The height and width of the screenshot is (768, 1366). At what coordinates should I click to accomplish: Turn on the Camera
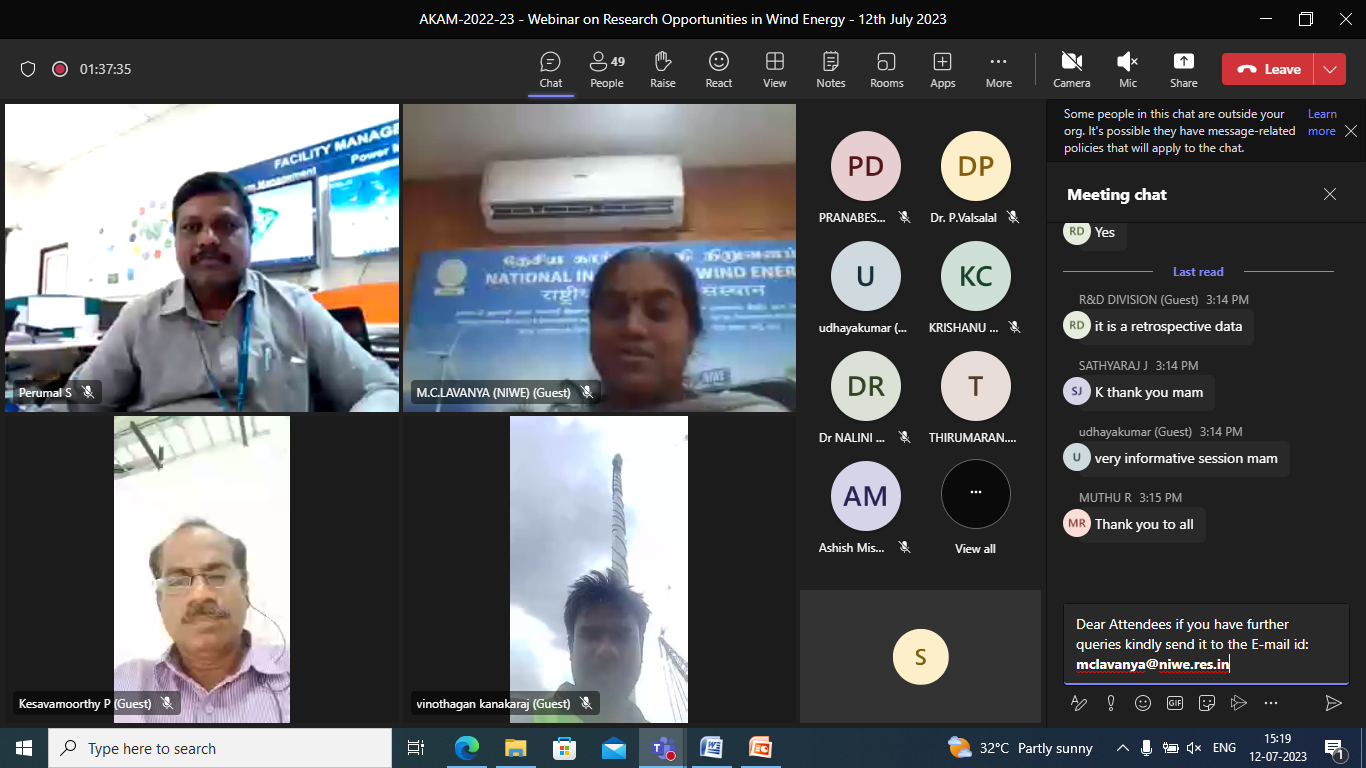[1071, 70]
